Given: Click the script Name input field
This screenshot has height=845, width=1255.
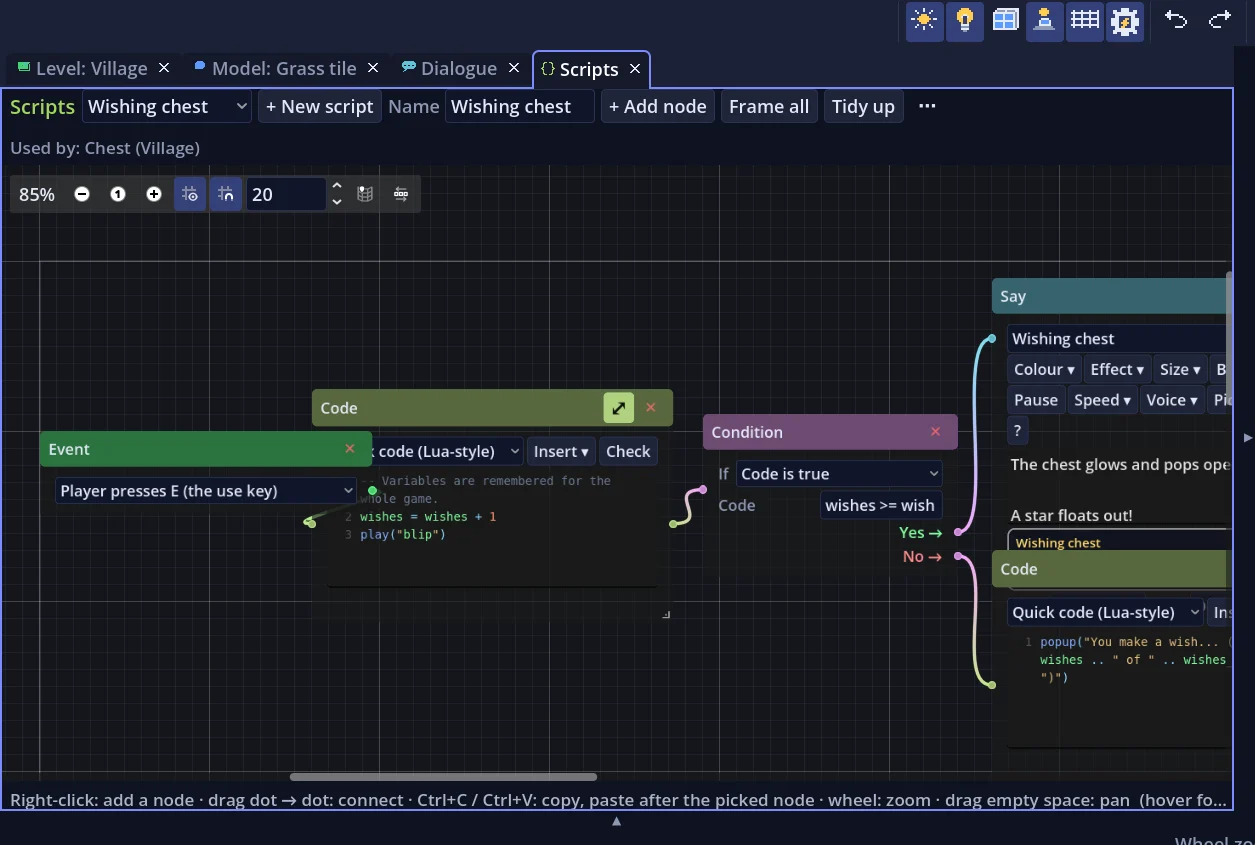Looking at the screenshot, I should pos(519,106).
